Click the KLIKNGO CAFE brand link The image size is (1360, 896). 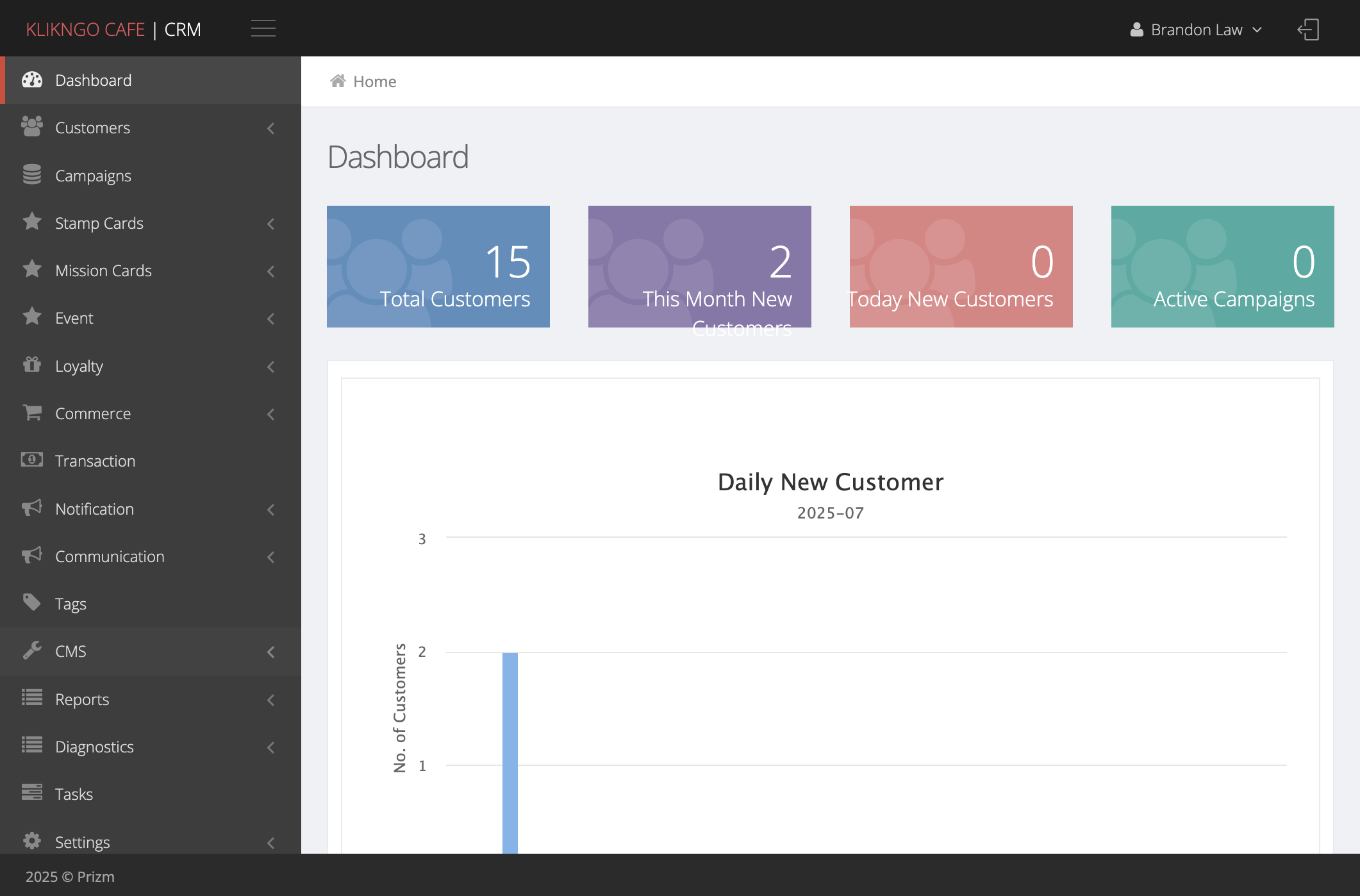(x=85, y=29)
